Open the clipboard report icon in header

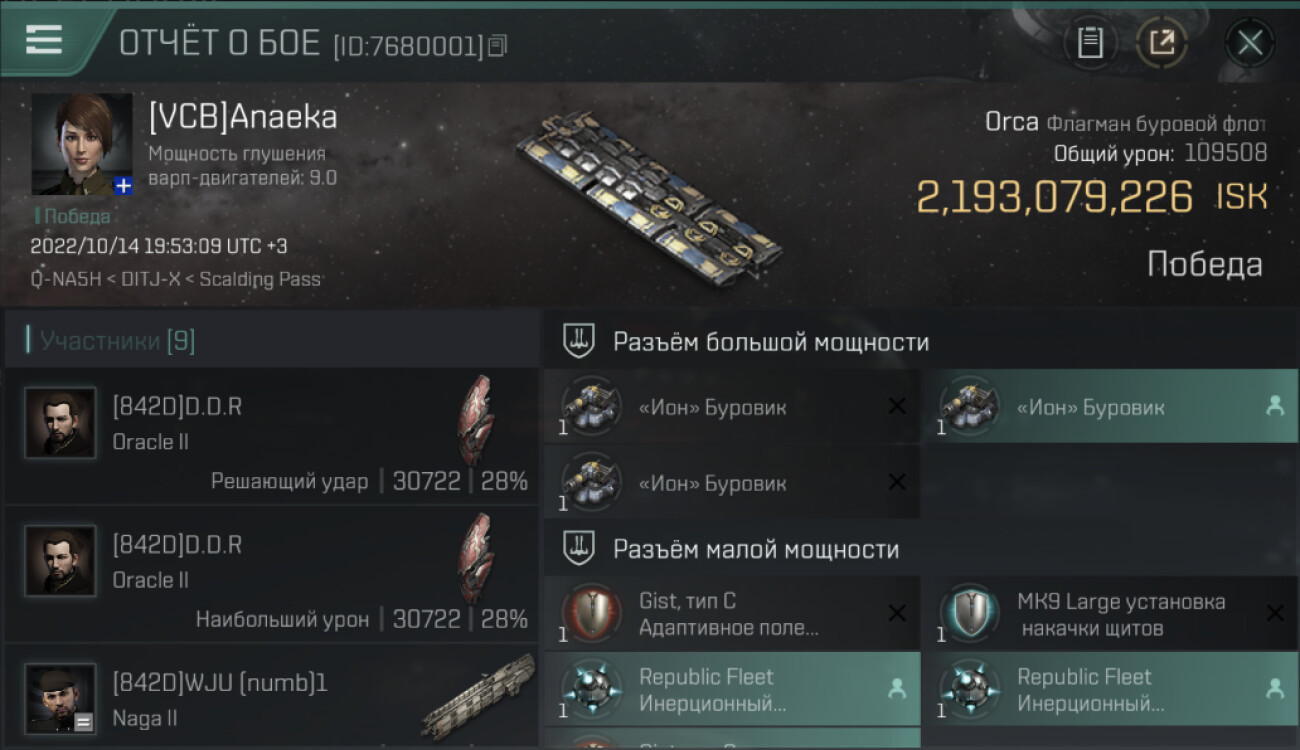coord(1089,43)
